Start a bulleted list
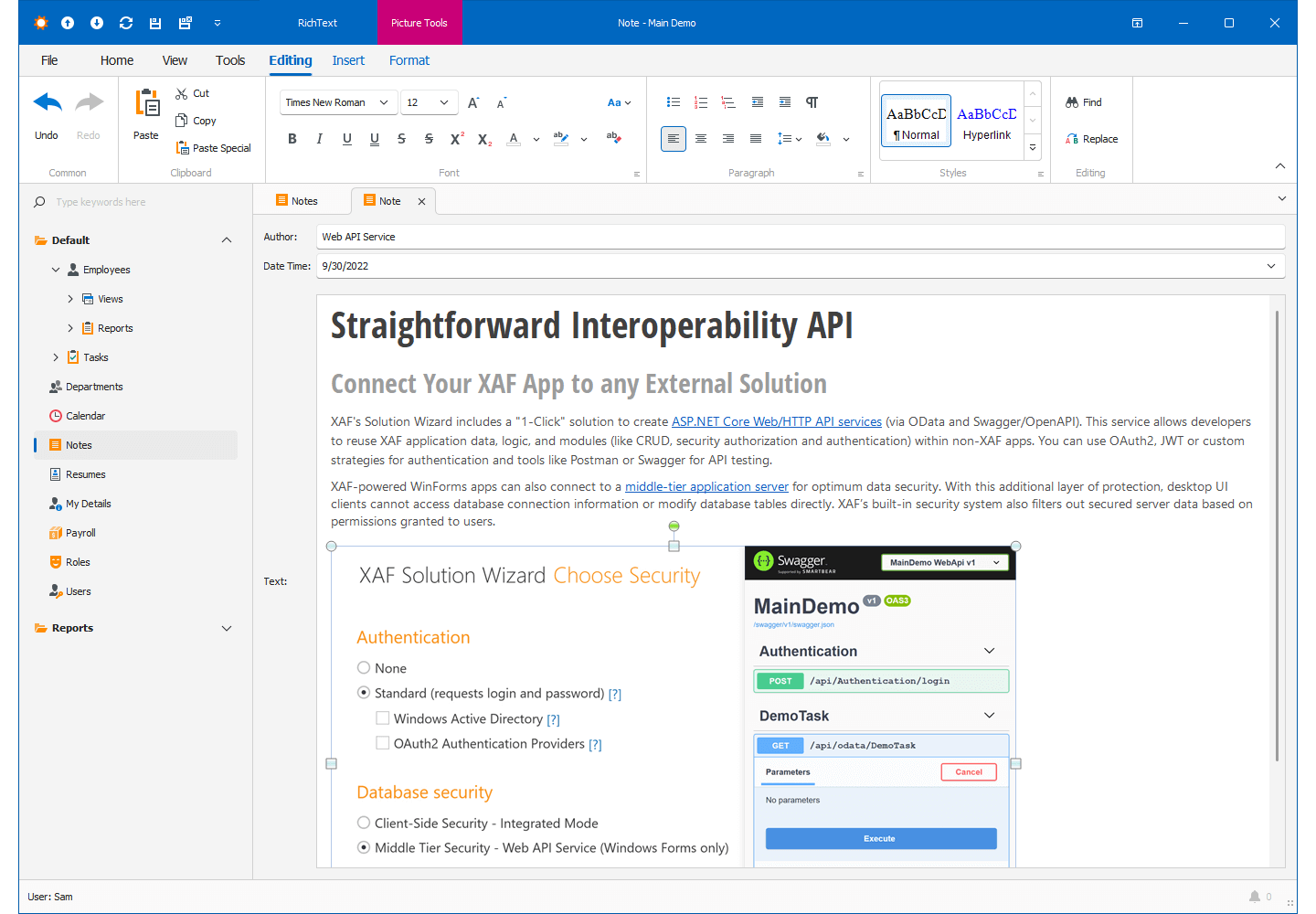Image resolution: width=1316 pixels, height=914 pixels. click(674, 101)
